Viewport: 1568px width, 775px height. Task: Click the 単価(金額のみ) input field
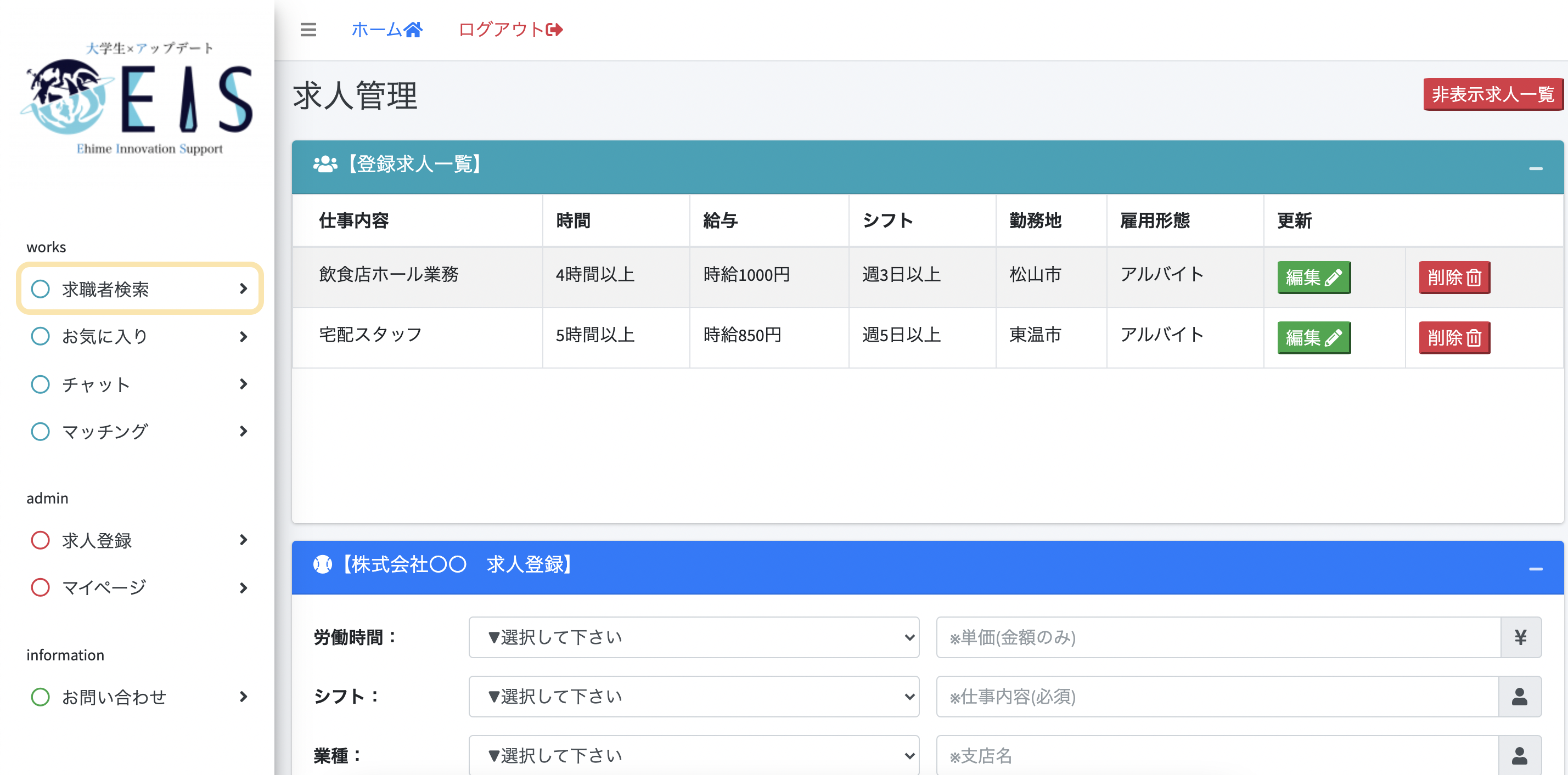pos(1217,637)
